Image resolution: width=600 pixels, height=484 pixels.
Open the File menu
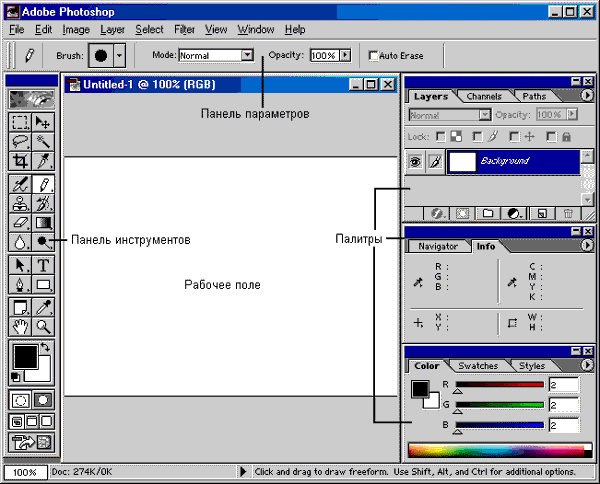pos(16,29)
